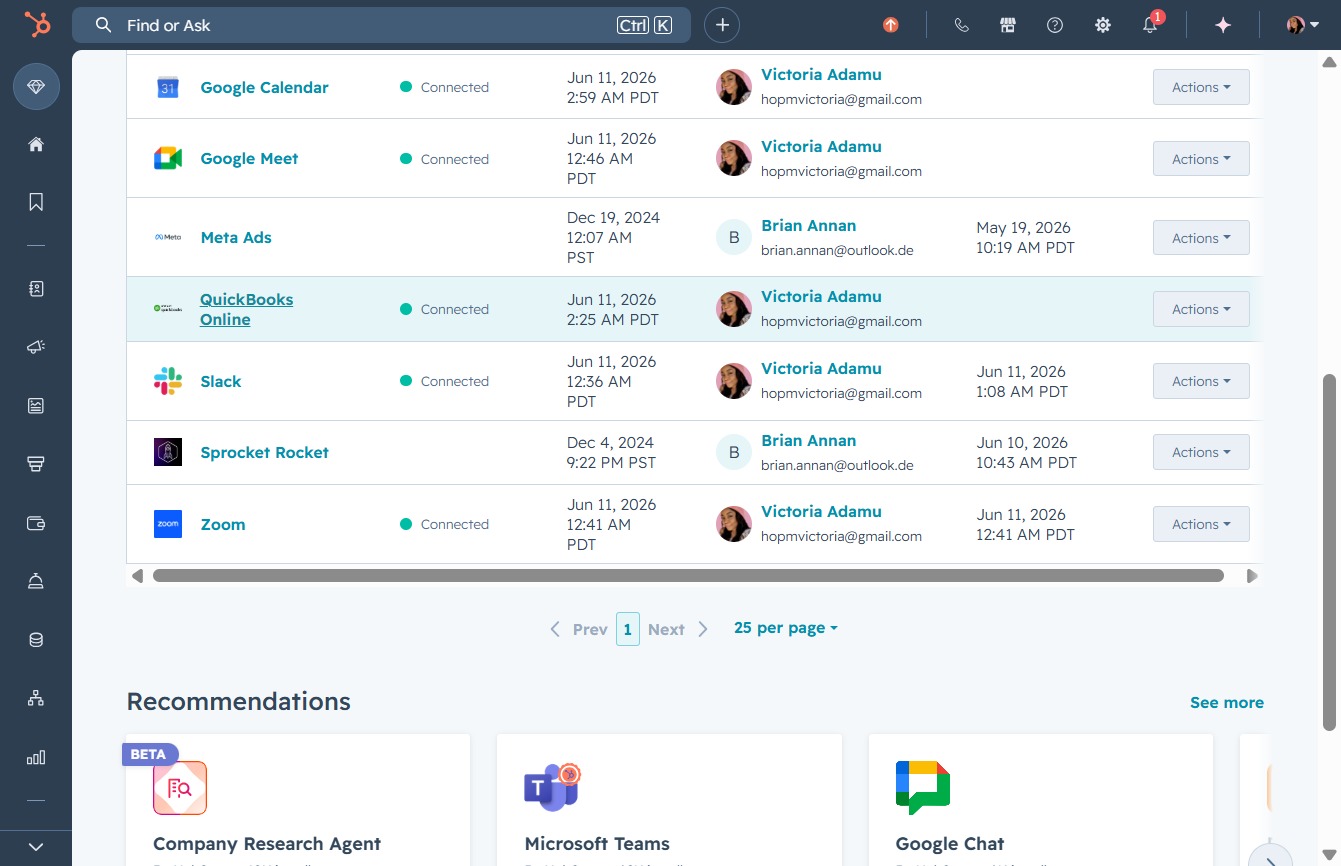Screen dimensions: 1341x866
Task: Select the diamond icon in the sidebar
Action: click(x=36, y=87)
